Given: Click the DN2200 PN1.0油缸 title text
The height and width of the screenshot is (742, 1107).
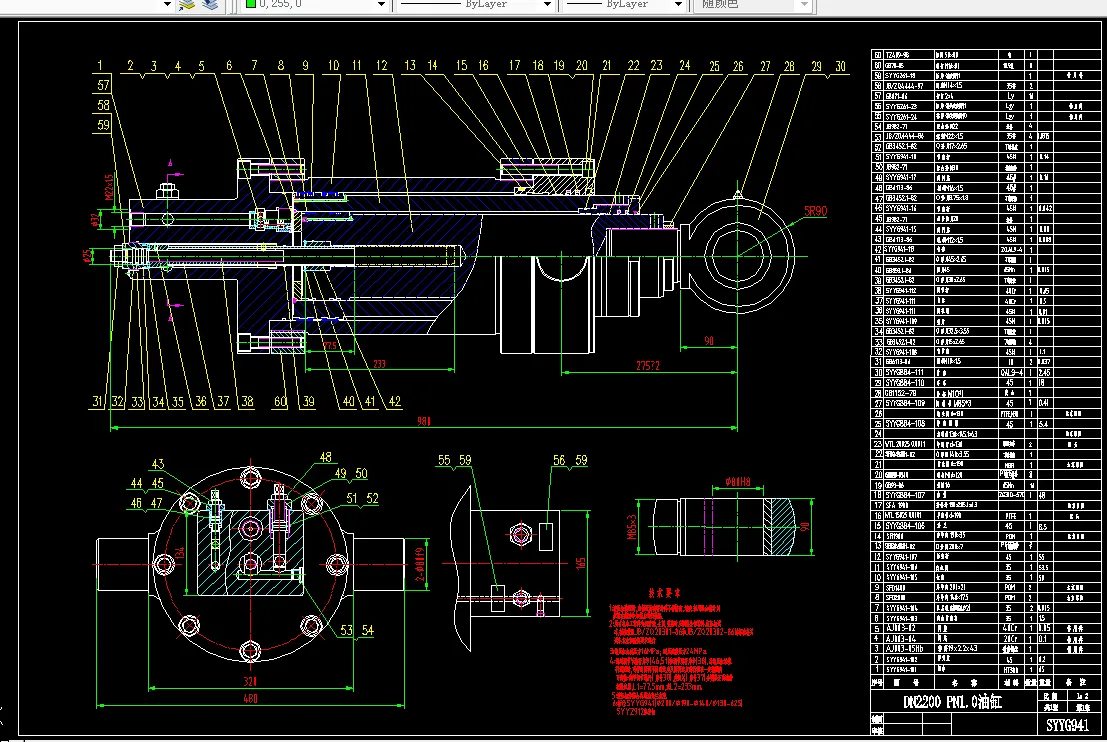Looking at the screenshot, I should coord(952,702).
